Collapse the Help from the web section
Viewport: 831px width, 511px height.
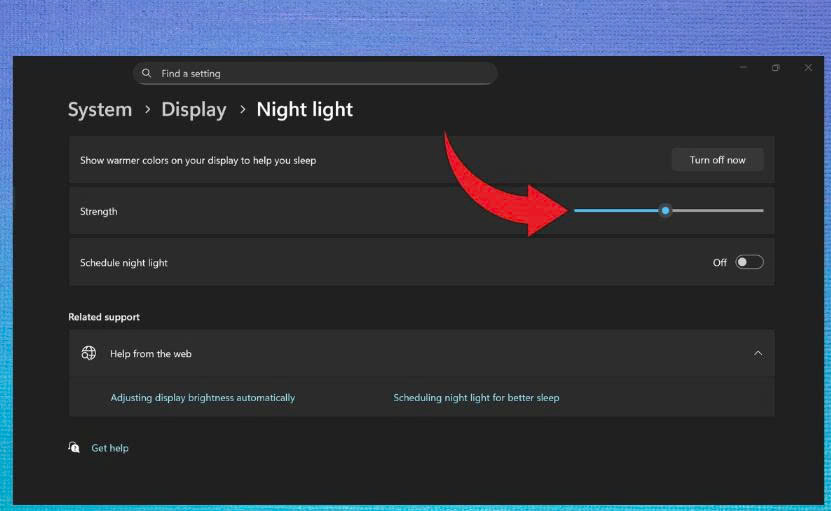tap(758, 354)
